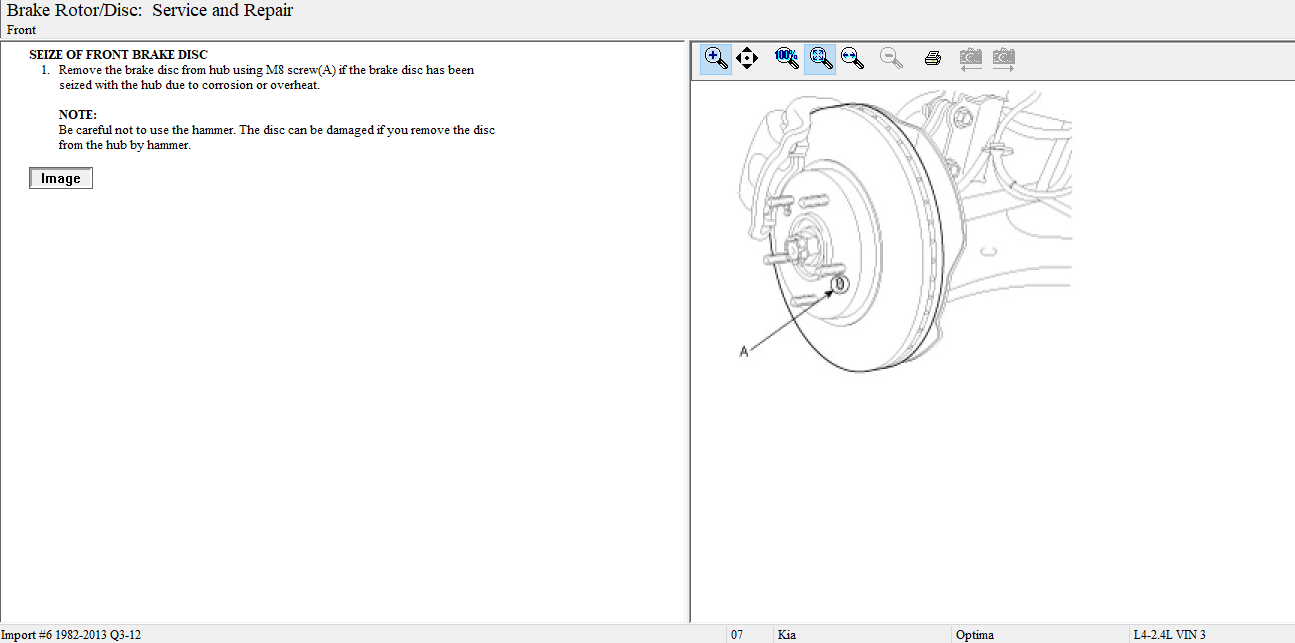1295x643 pixels.
Task: Click the vertical divider between panes
Action: coord(687,330)
